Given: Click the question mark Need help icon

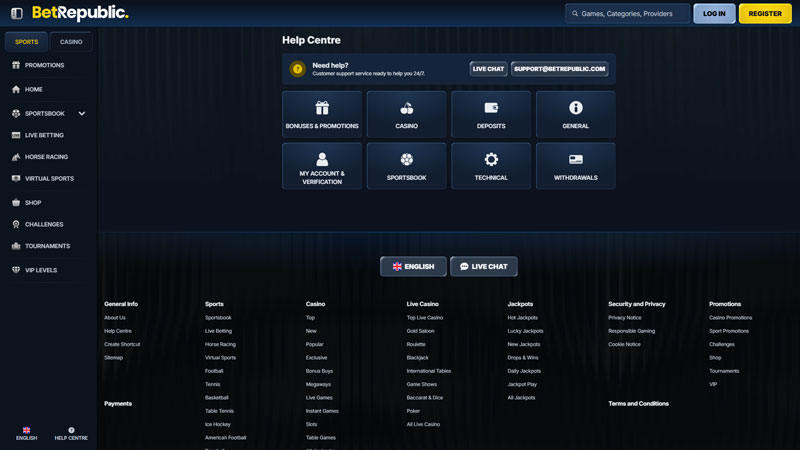Looking at the screenshot, I should point(297,69).
